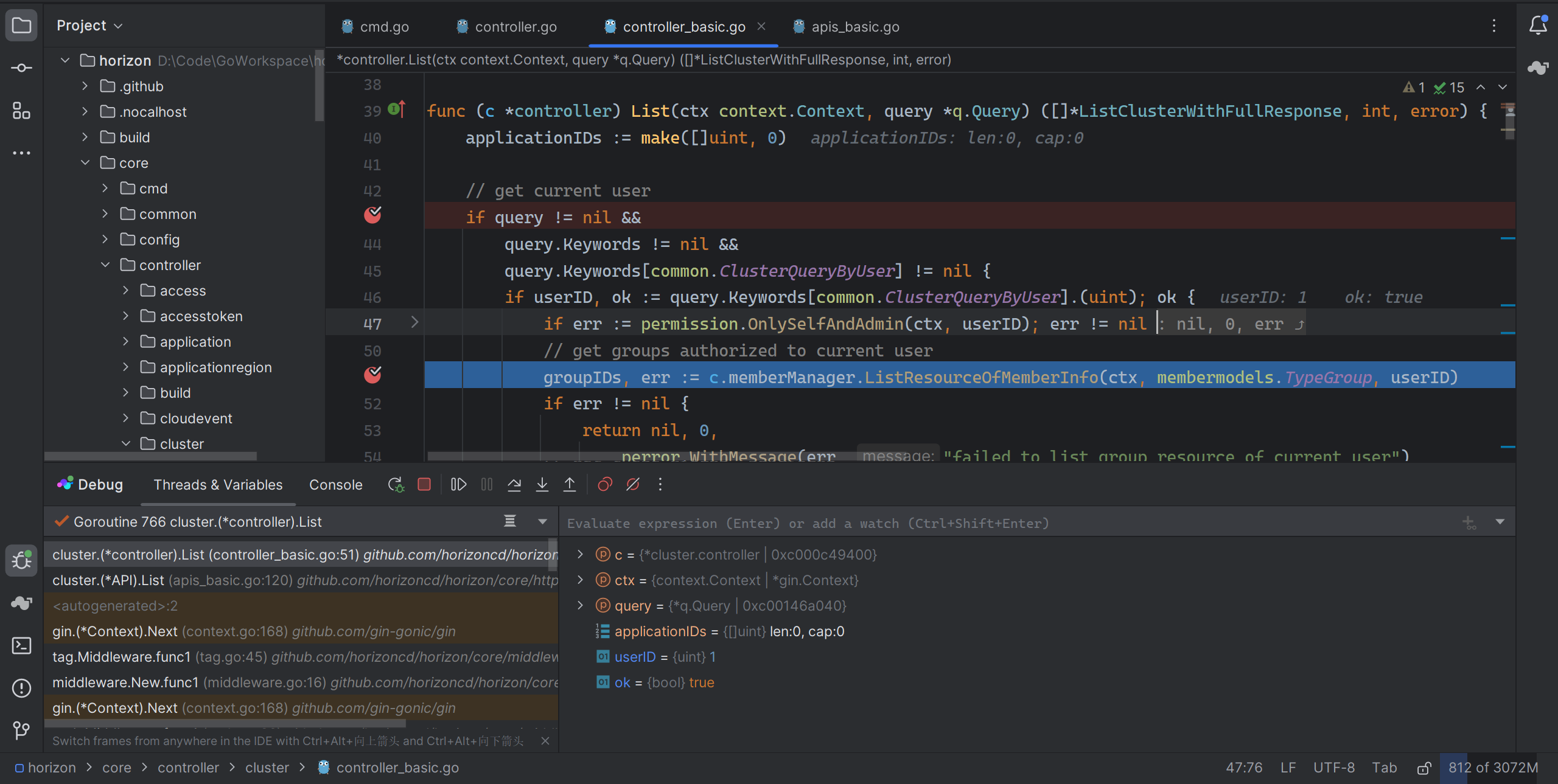
Task: Expand the .github folder
Action: 85,86
